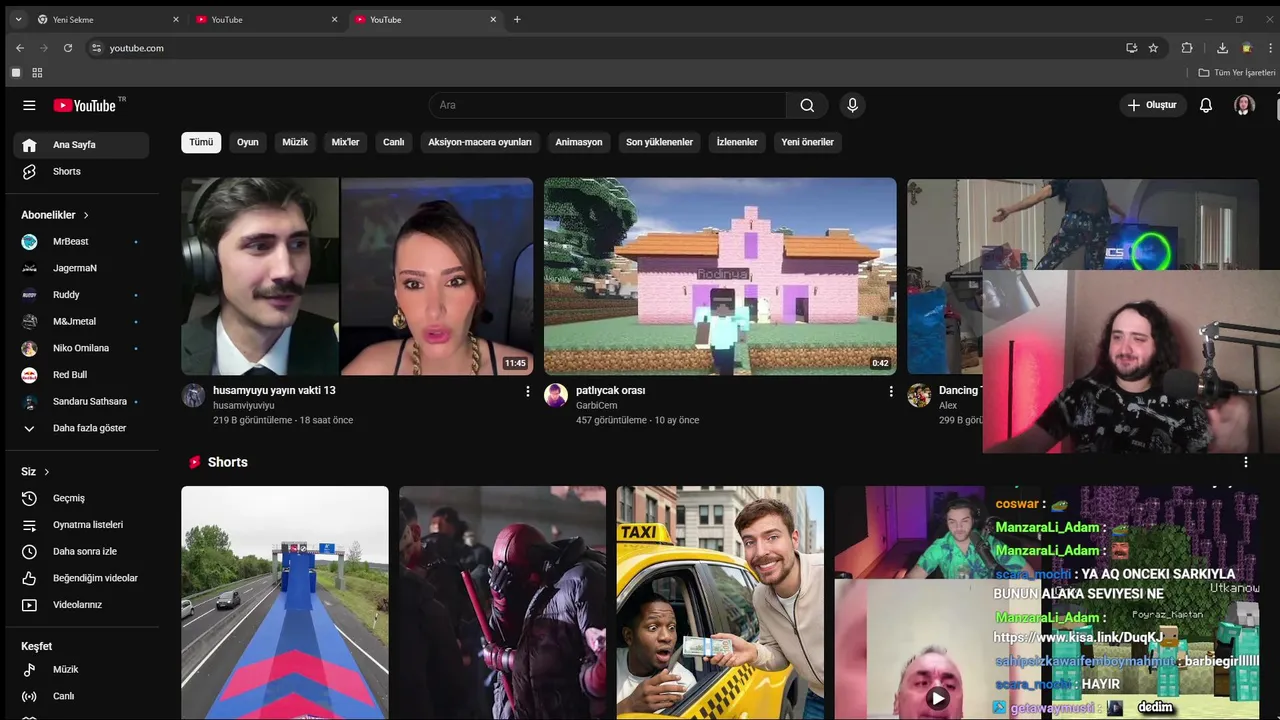Viewport: 1280px width, 720px height.
Task: Click patlıycak orası video title
Action: pyautogui.click(x=610, y=390)
